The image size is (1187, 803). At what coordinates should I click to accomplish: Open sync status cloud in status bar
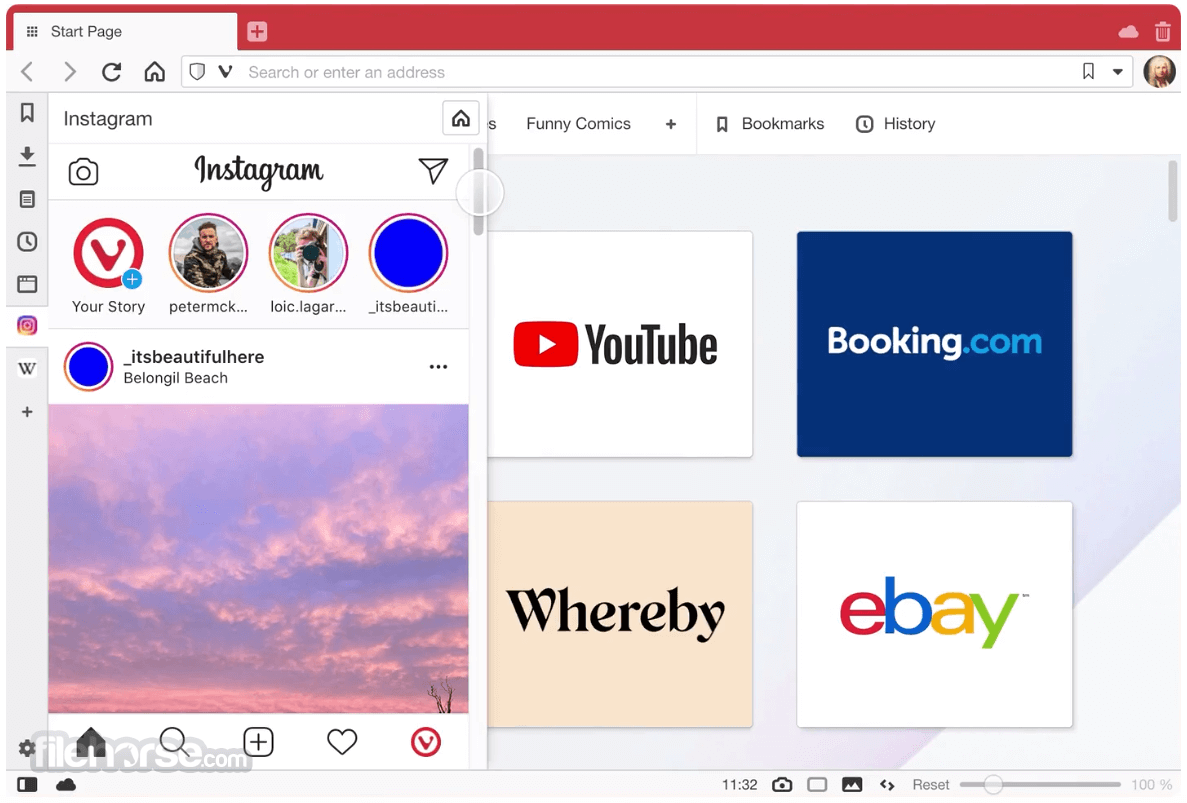[67, 785]
